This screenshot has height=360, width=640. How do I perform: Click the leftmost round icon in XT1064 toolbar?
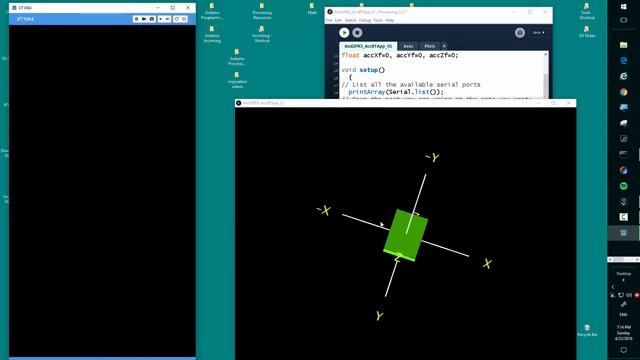click(x=136, y=19)
